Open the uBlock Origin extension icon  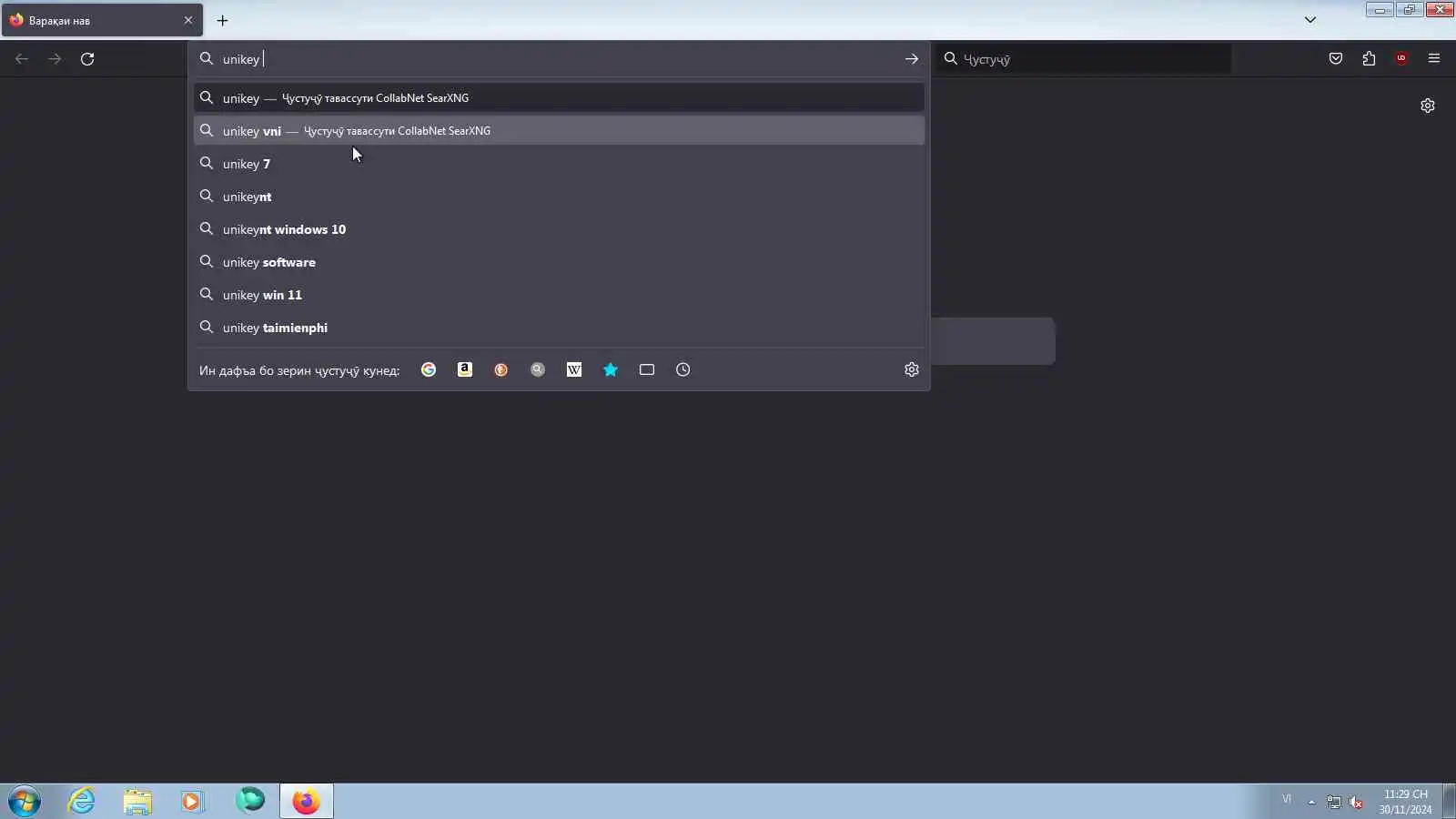(x=1401, y=59)
